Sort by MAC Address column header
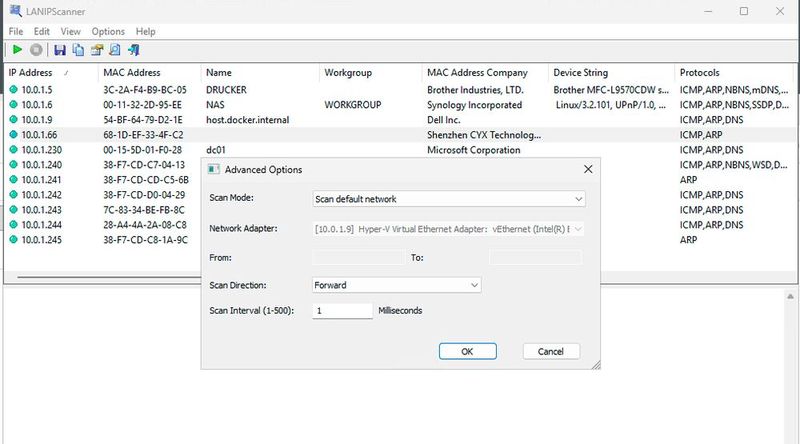This screenshot has width=800, height=444. pos(149,72)
